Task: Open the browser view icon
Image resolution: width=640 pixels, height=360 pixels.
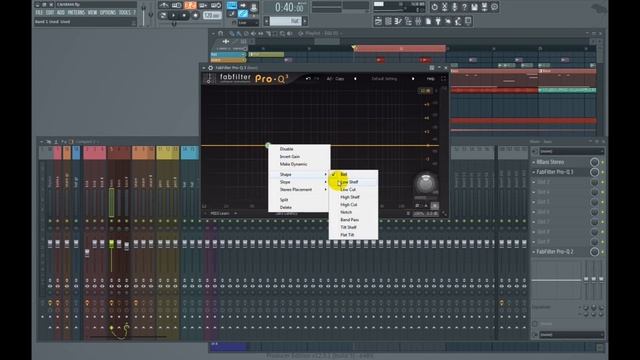Action: (408, 21)
